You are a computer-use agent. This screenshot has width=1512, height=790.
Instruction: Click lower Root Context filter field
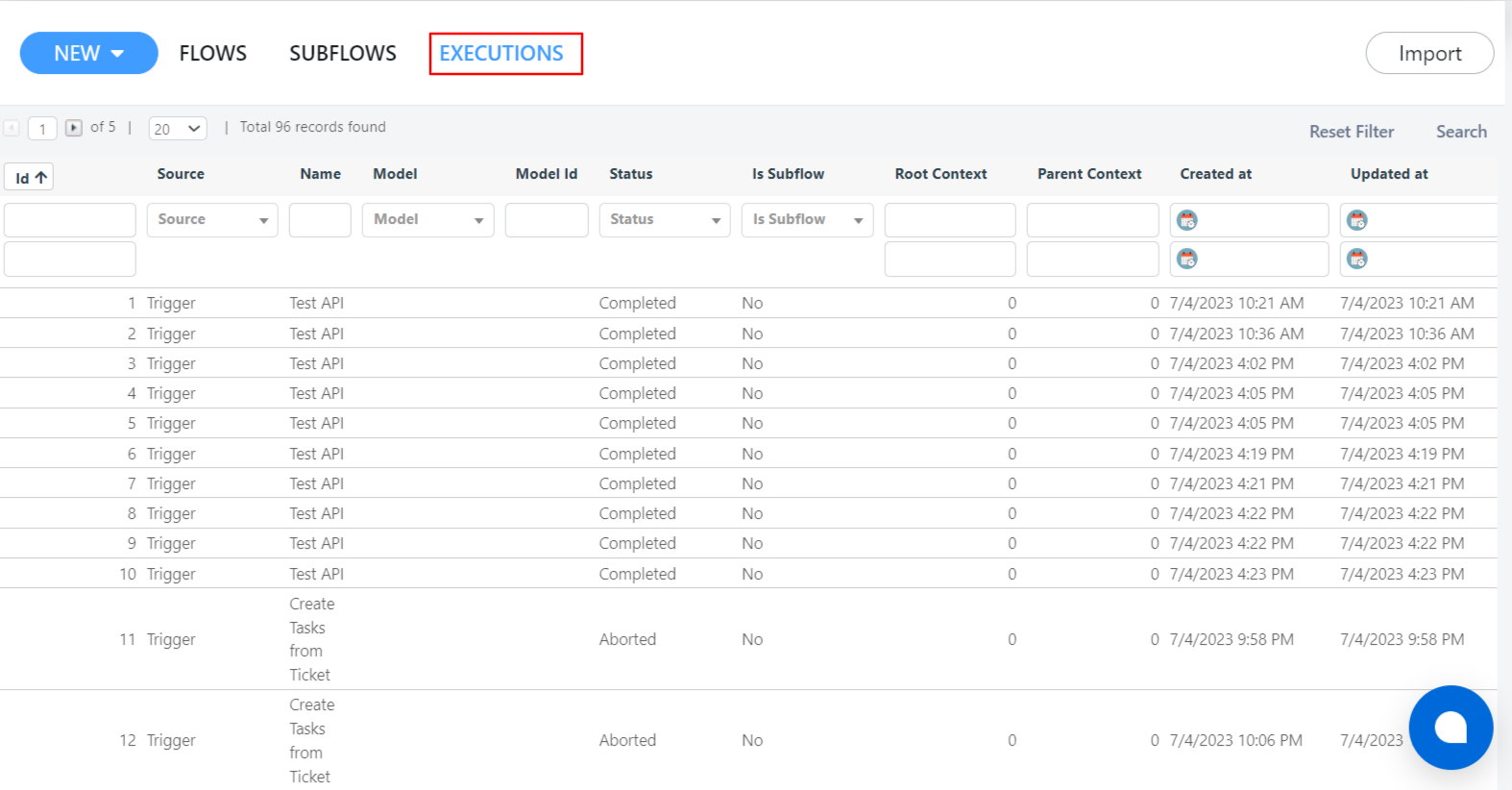click(x=950, y=259)
